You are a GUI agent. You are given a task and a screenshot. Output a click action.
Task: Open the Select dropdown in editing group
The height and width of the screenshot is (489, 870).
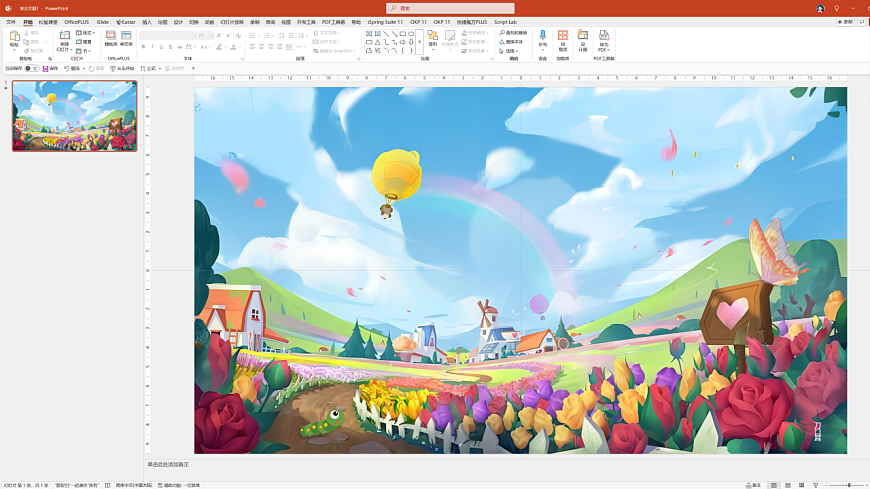click(512, 51)
